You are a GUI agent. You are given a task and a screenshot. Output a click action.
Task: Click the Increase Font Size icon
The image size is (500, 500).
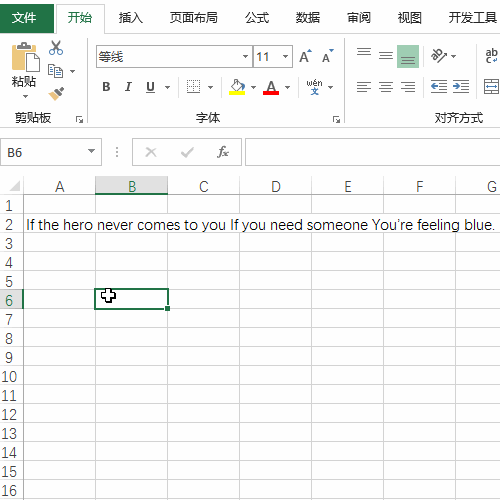tap(305, 56)
